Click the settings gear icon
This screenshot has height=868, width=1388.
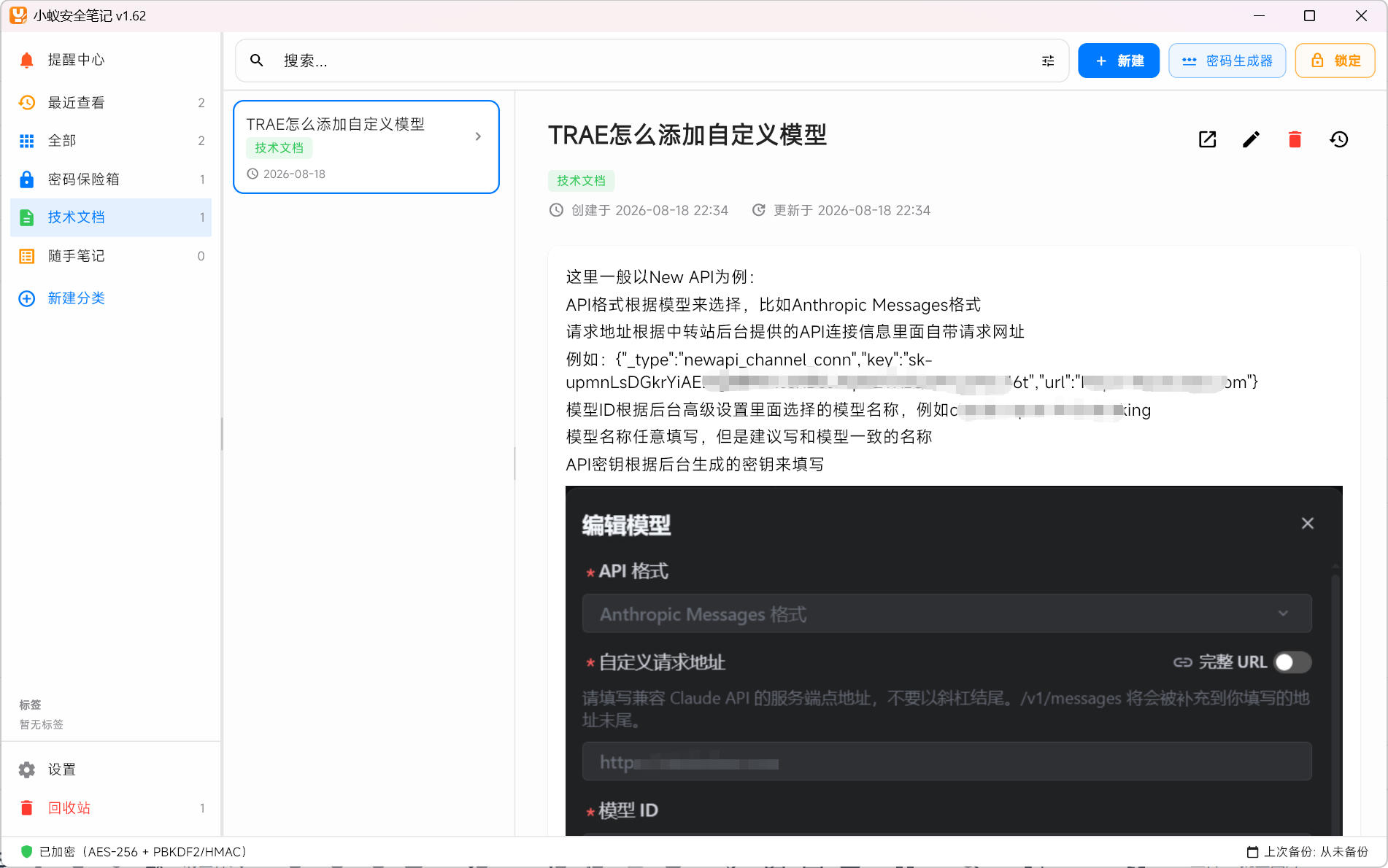pos(27,770)
